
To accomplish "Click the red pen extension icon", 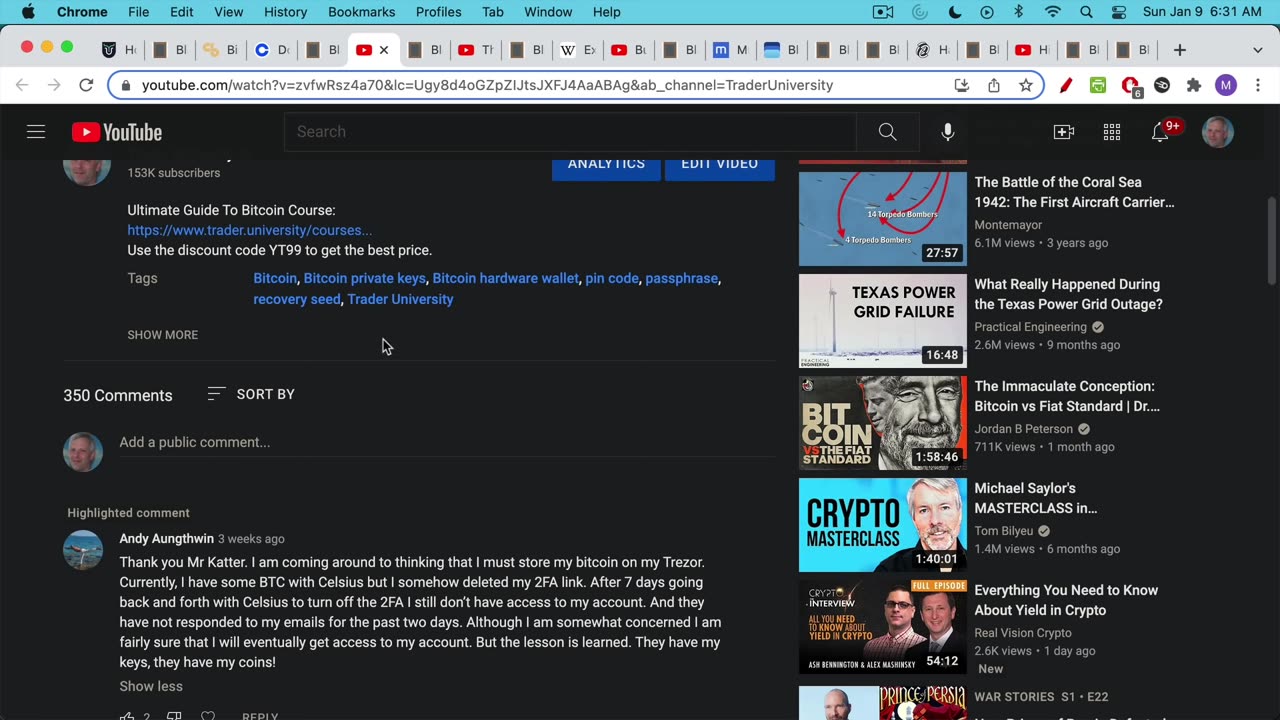I will [1066, 85].
